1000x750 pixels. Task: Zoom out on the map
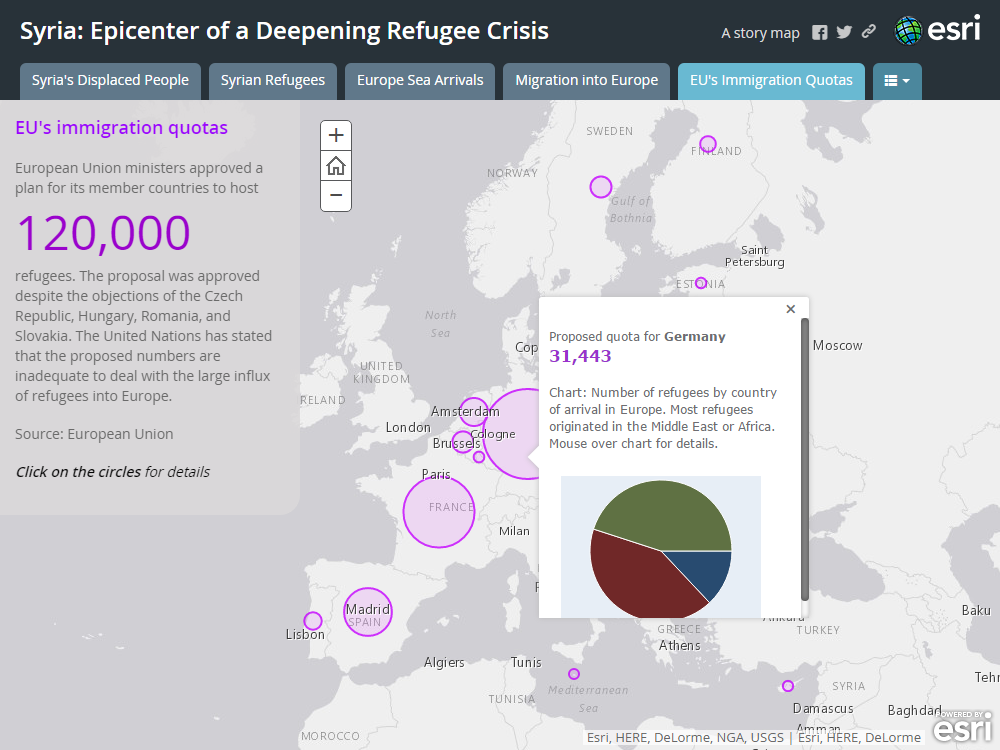[x=336, y=195]
